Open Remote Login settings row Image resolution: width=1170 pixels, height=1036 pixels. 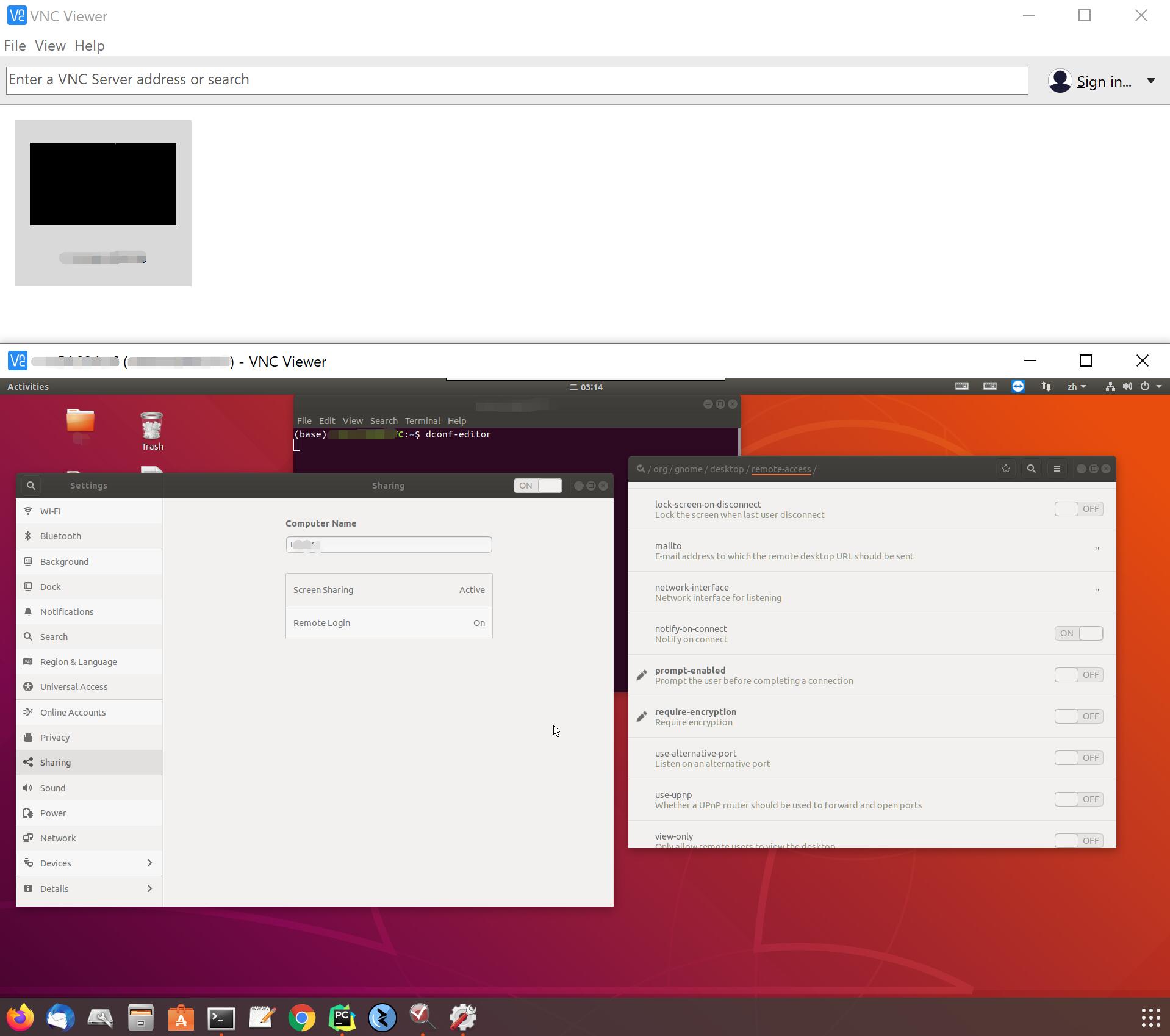click(x=389, y=623)
